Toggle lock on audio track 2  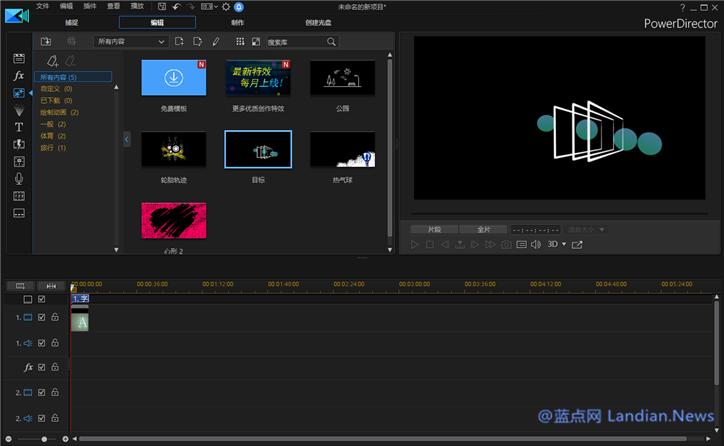[x=54, y=418]
